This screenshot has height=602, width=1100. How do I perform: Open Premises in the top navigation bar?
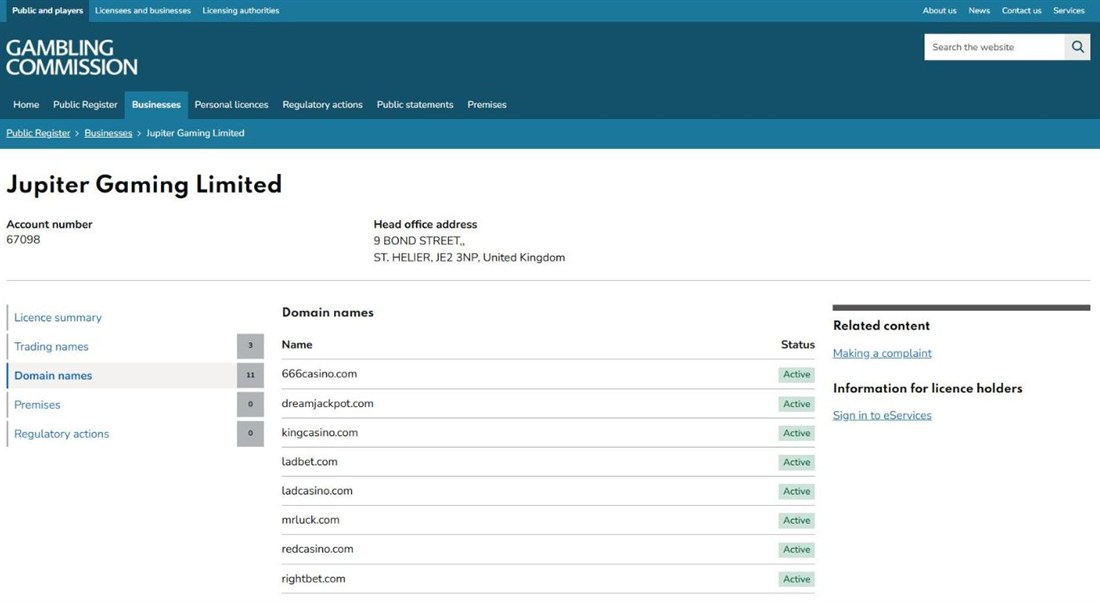(x=487, y=105)
